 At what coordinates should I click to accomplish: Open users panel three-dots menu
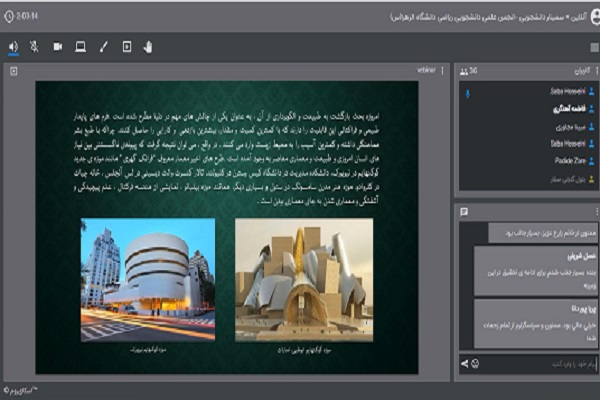597,71
